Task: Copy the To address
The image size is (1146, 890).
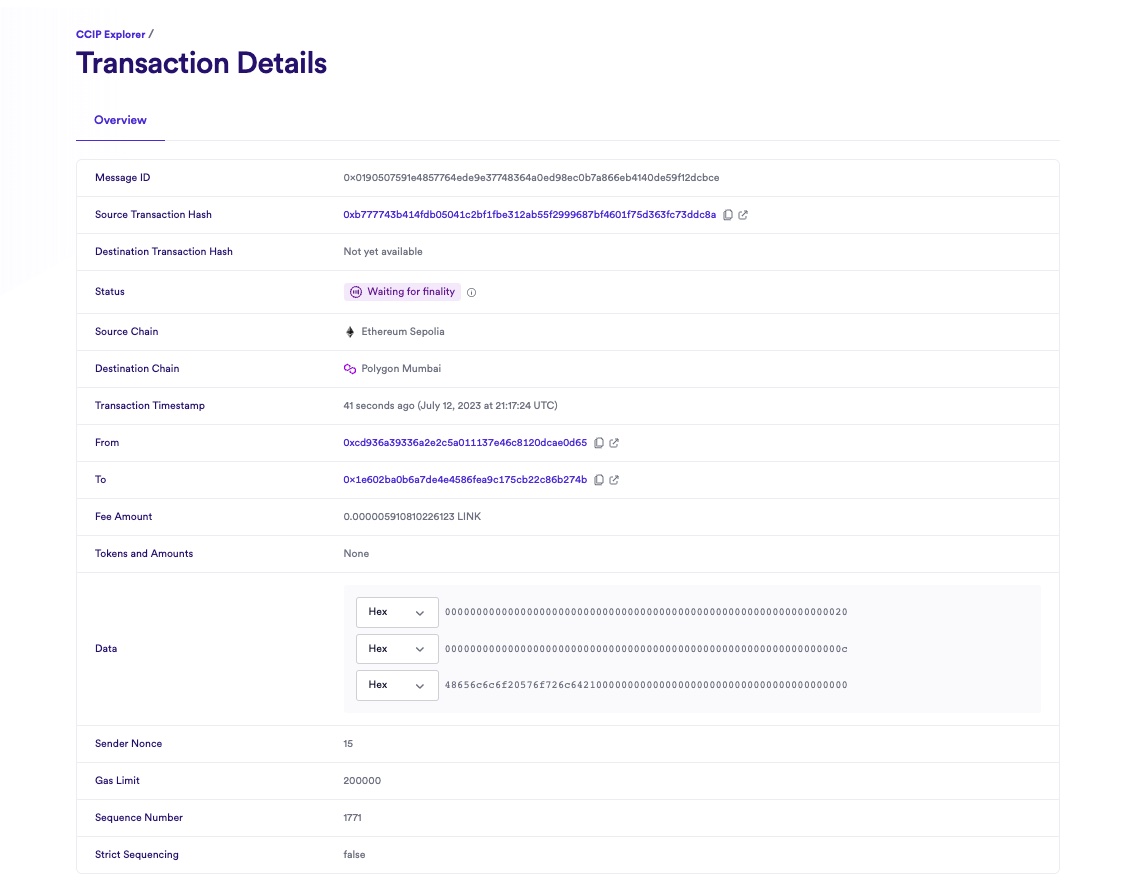Action: pyautogui.click(x=599, y=480)
